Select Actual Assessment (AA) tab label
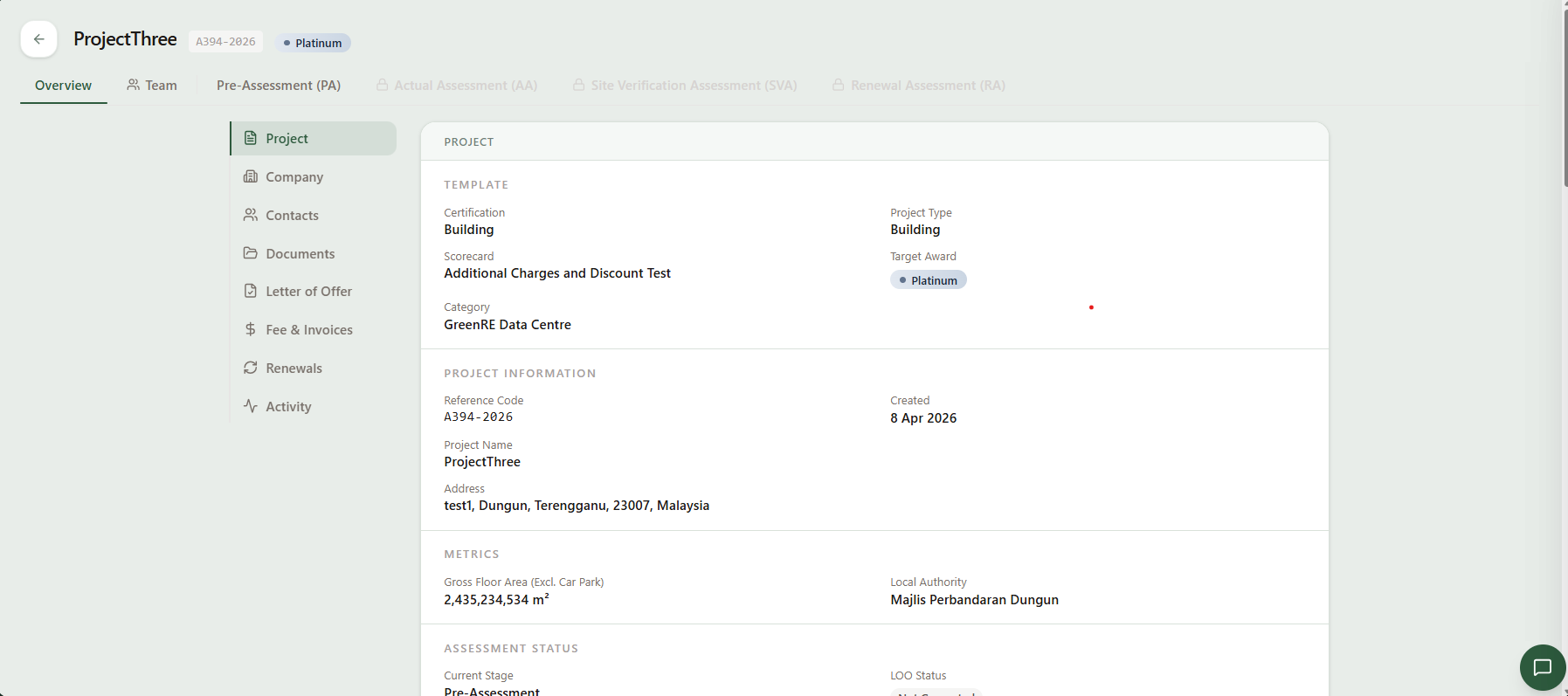This screenshot has width=1568, height=696. pyautogui.click(x=466, y=86)
